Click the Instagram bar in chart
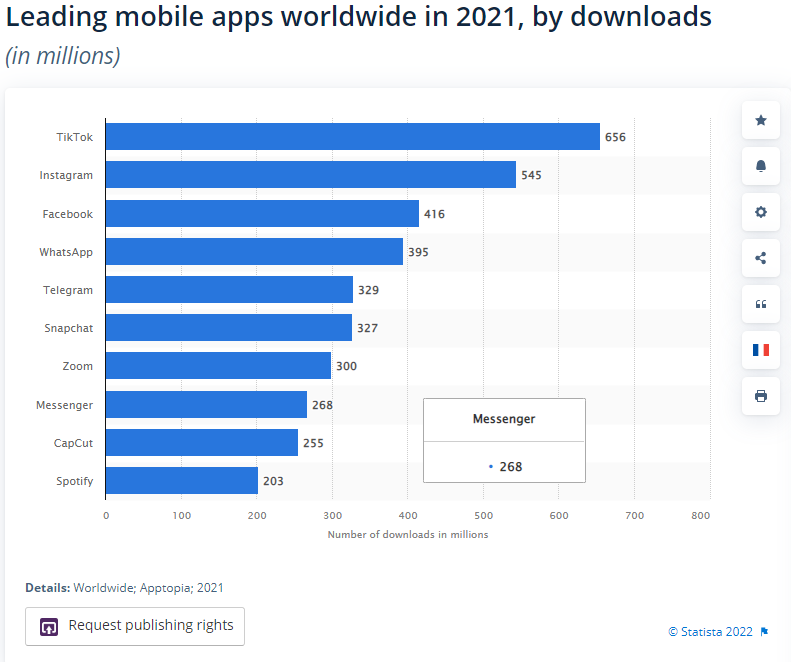 click(311, 175)
